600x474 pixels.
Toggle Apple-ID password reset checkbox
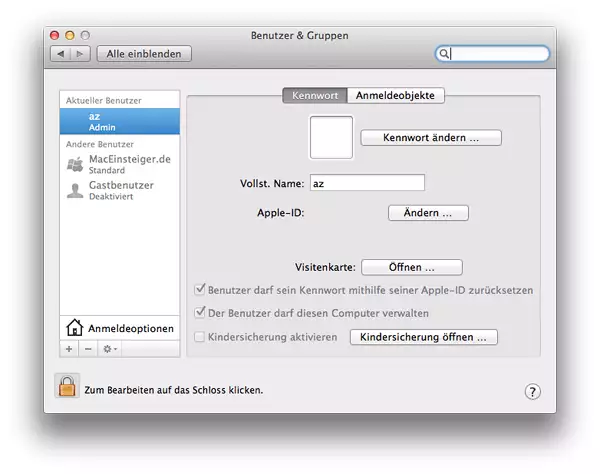[x=200, y=290]
